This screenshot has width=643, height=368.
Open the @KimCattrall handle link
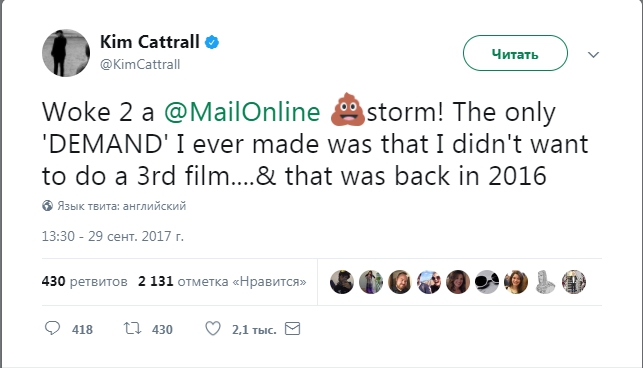point(140,64)
